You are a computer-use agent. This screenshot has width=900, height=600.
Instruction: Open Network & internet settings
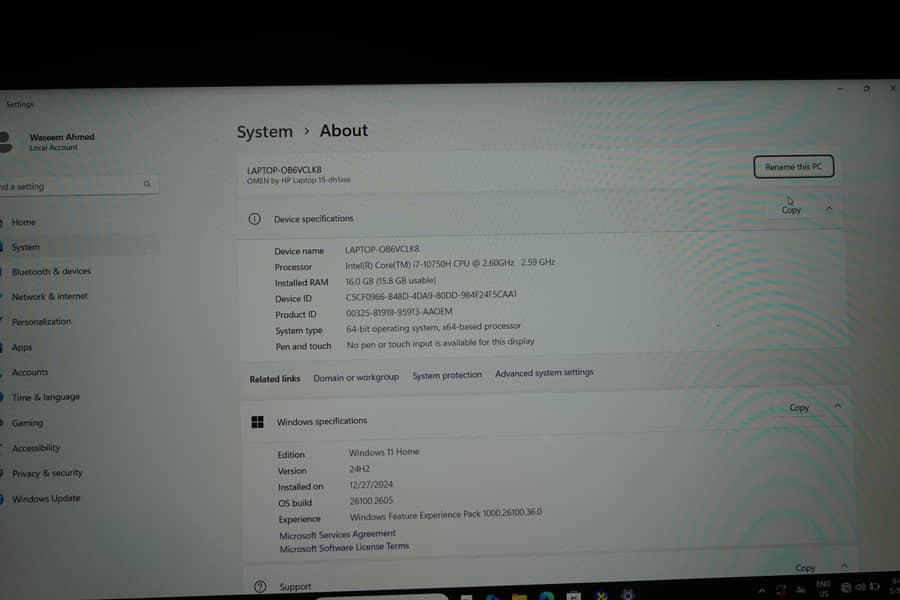click(x=49, y=296)
